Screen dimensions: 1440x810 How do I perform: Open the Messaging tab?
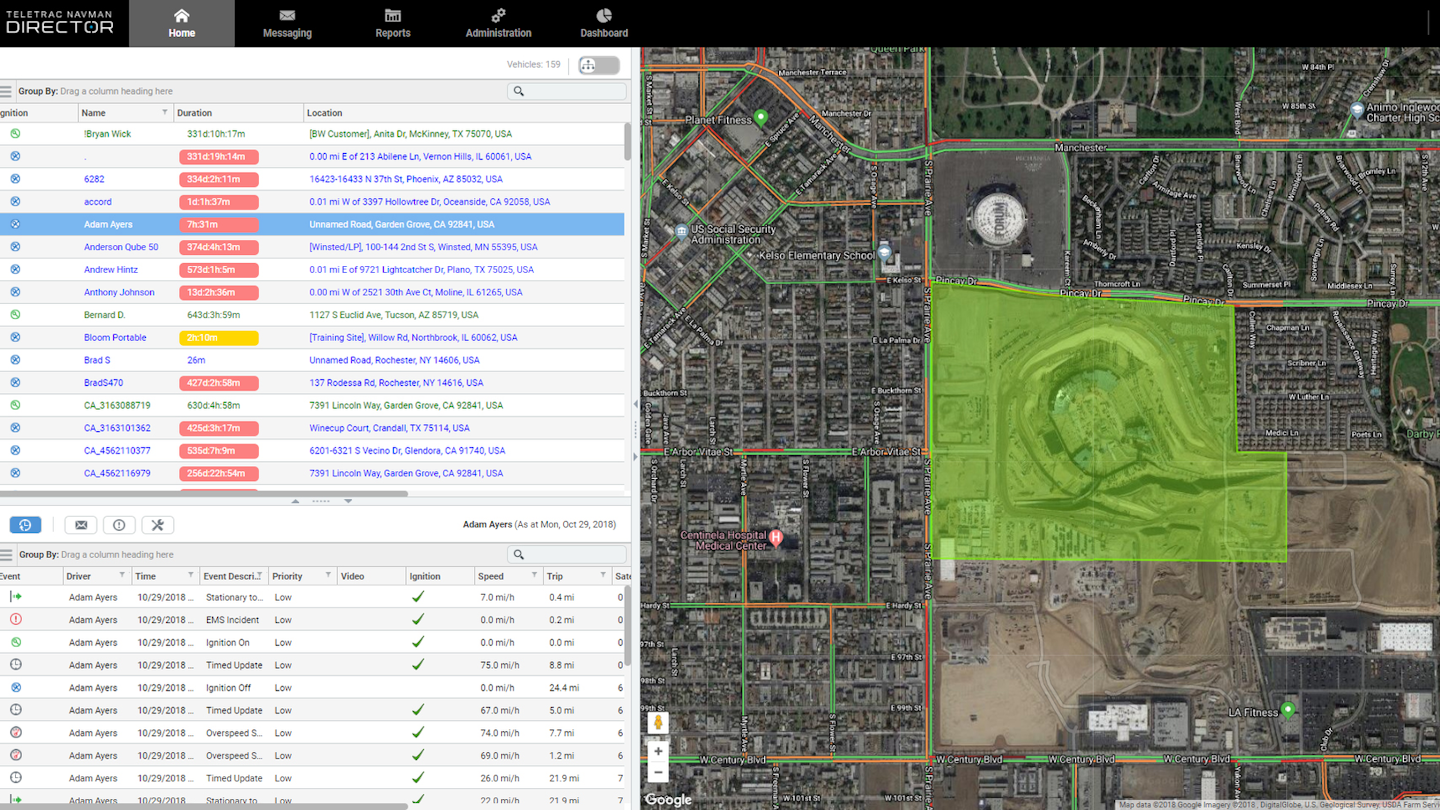(287, 23)
